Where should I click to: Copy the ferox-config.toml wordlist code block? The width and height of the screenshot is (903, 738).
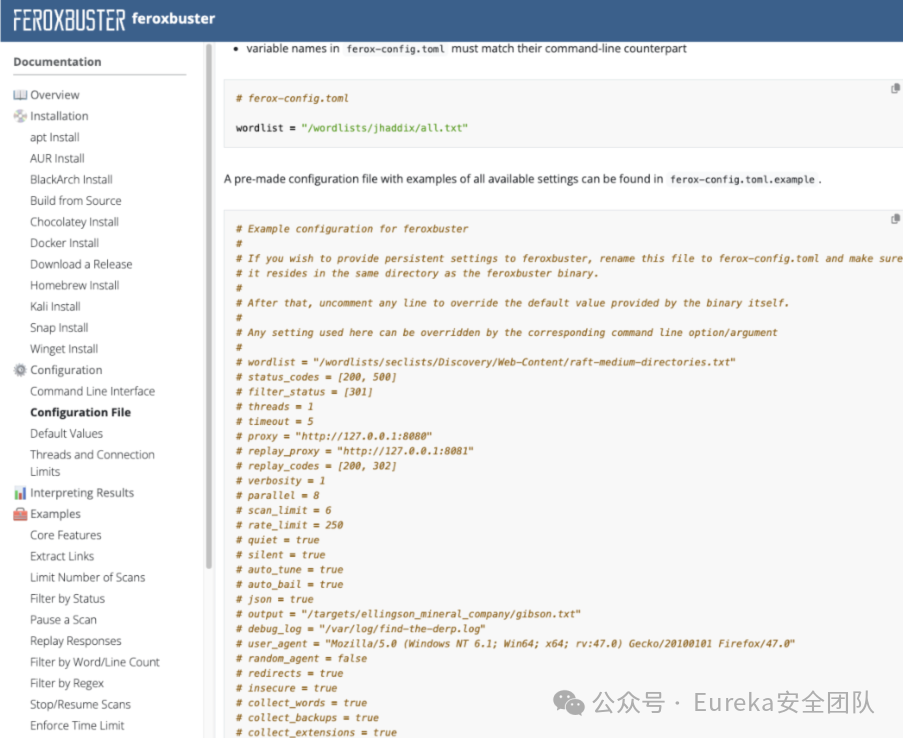895,89
